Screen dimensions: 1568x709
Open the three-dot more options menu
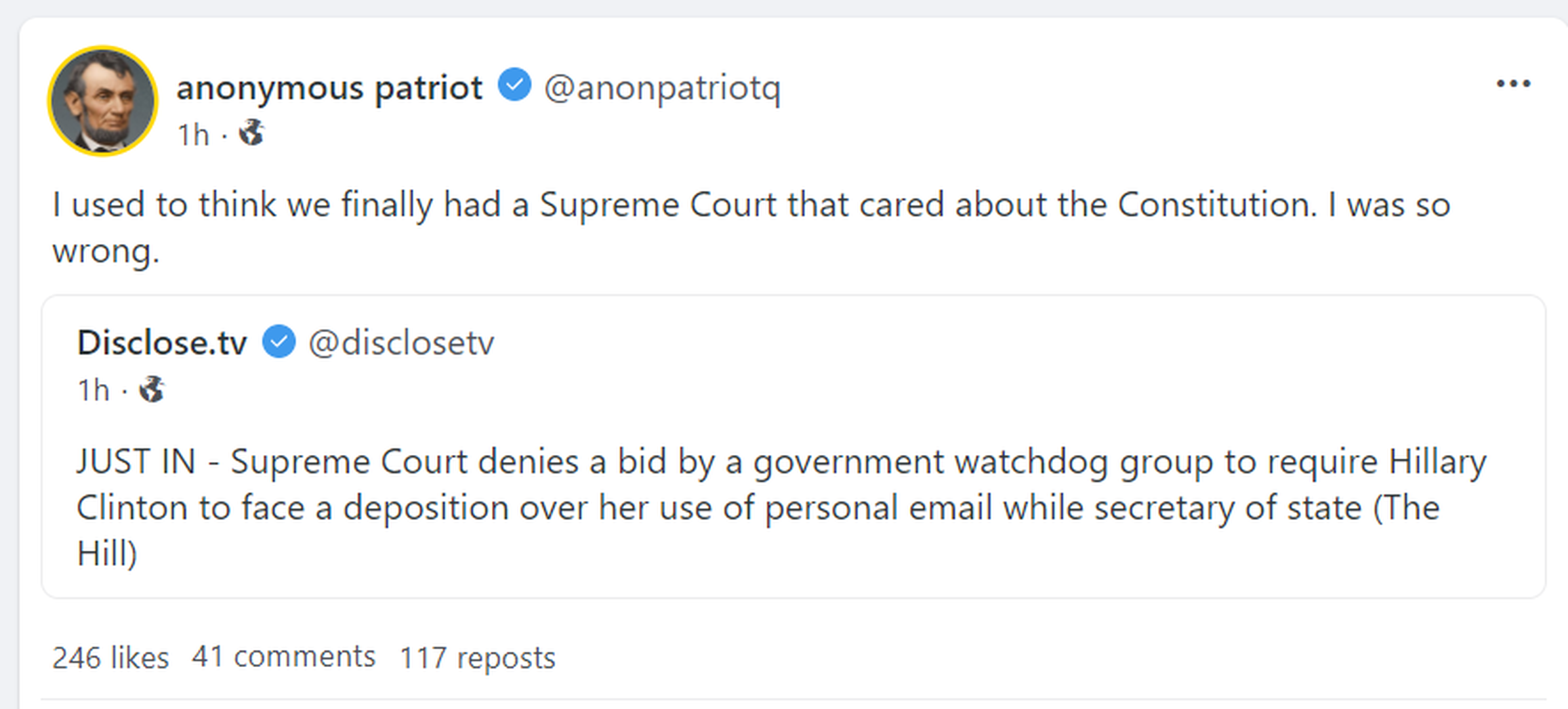tap(1513, 85)
